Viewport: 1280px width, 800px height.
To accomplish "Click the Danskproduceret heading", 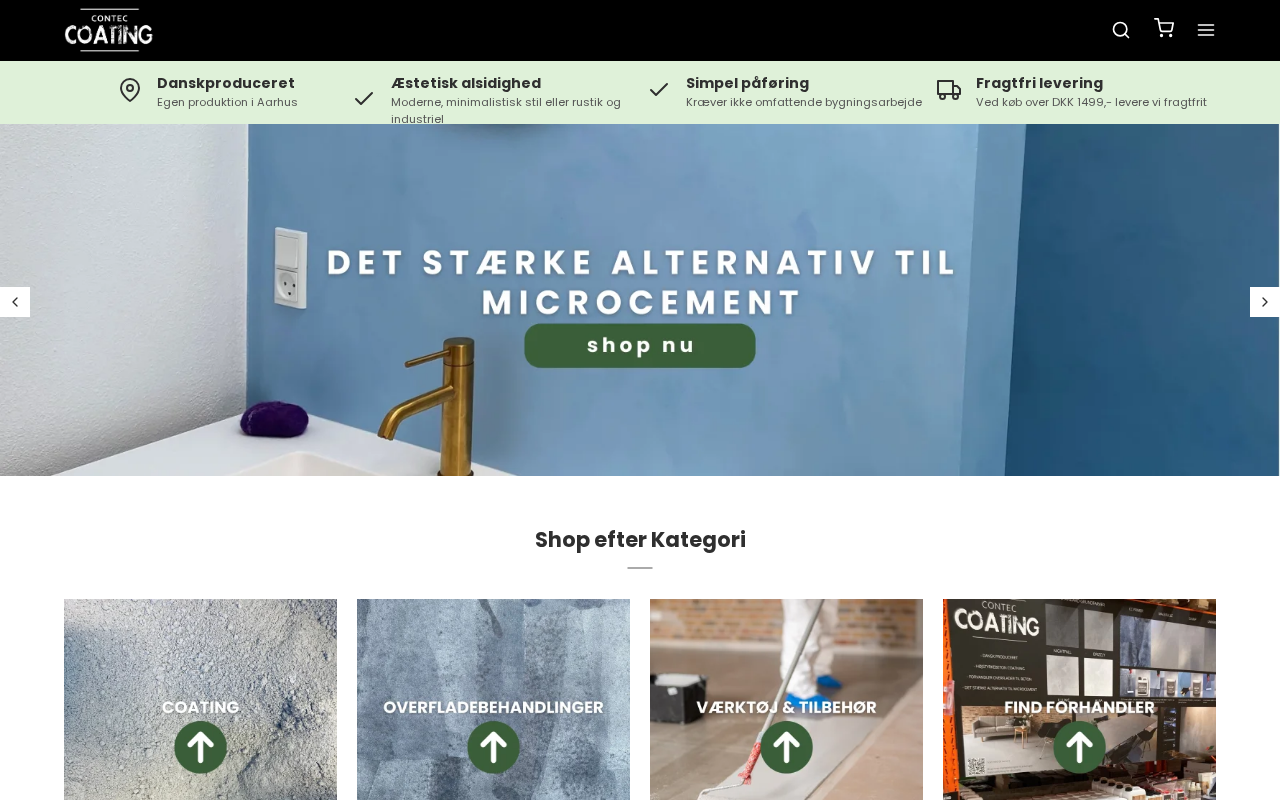I will pos(226,83).
